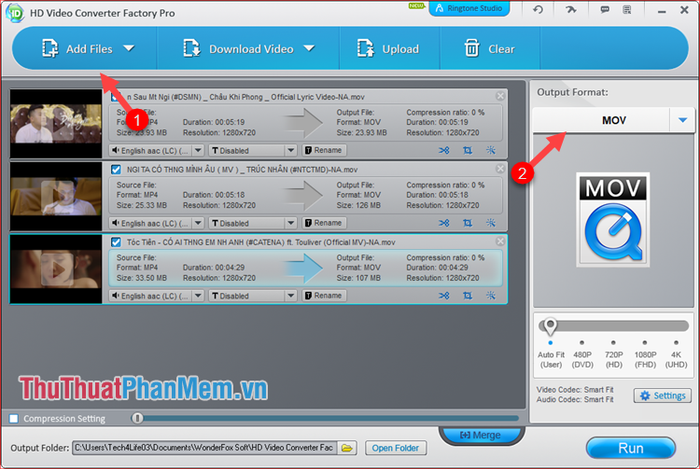Click the Output Folder path field
The width and height of the screenshot is (700, 469).
click(204, 448)
